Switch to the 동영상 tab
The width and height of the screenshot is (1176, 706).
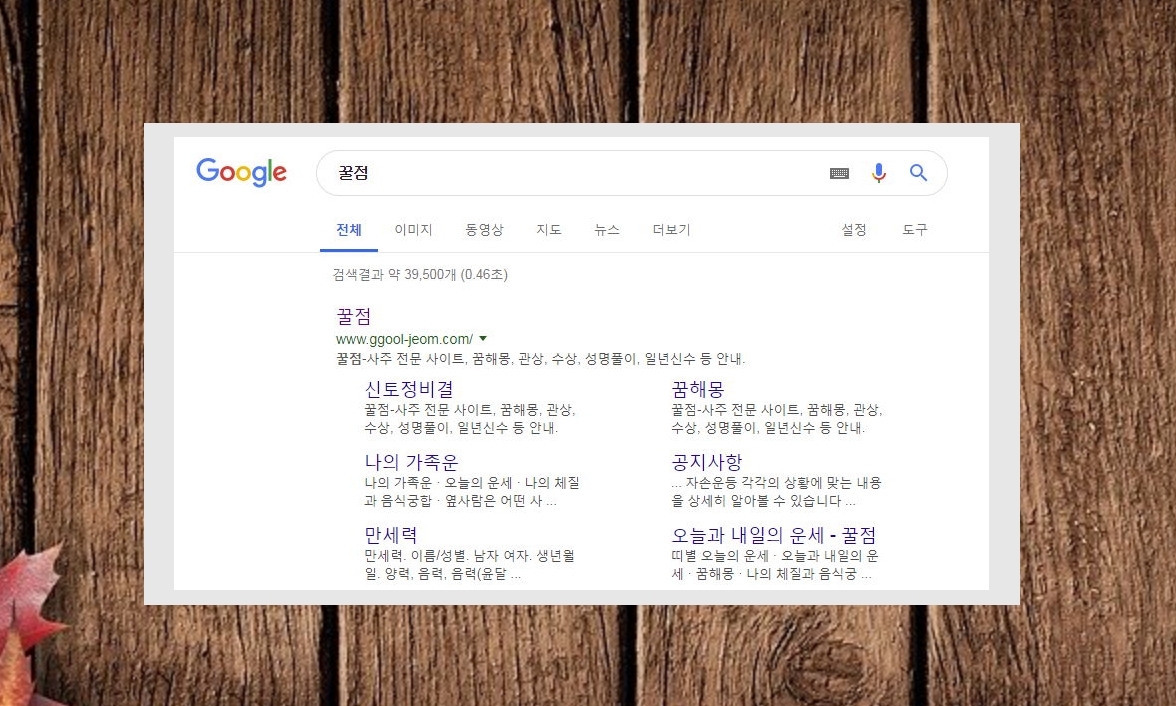tap(484, 230)
